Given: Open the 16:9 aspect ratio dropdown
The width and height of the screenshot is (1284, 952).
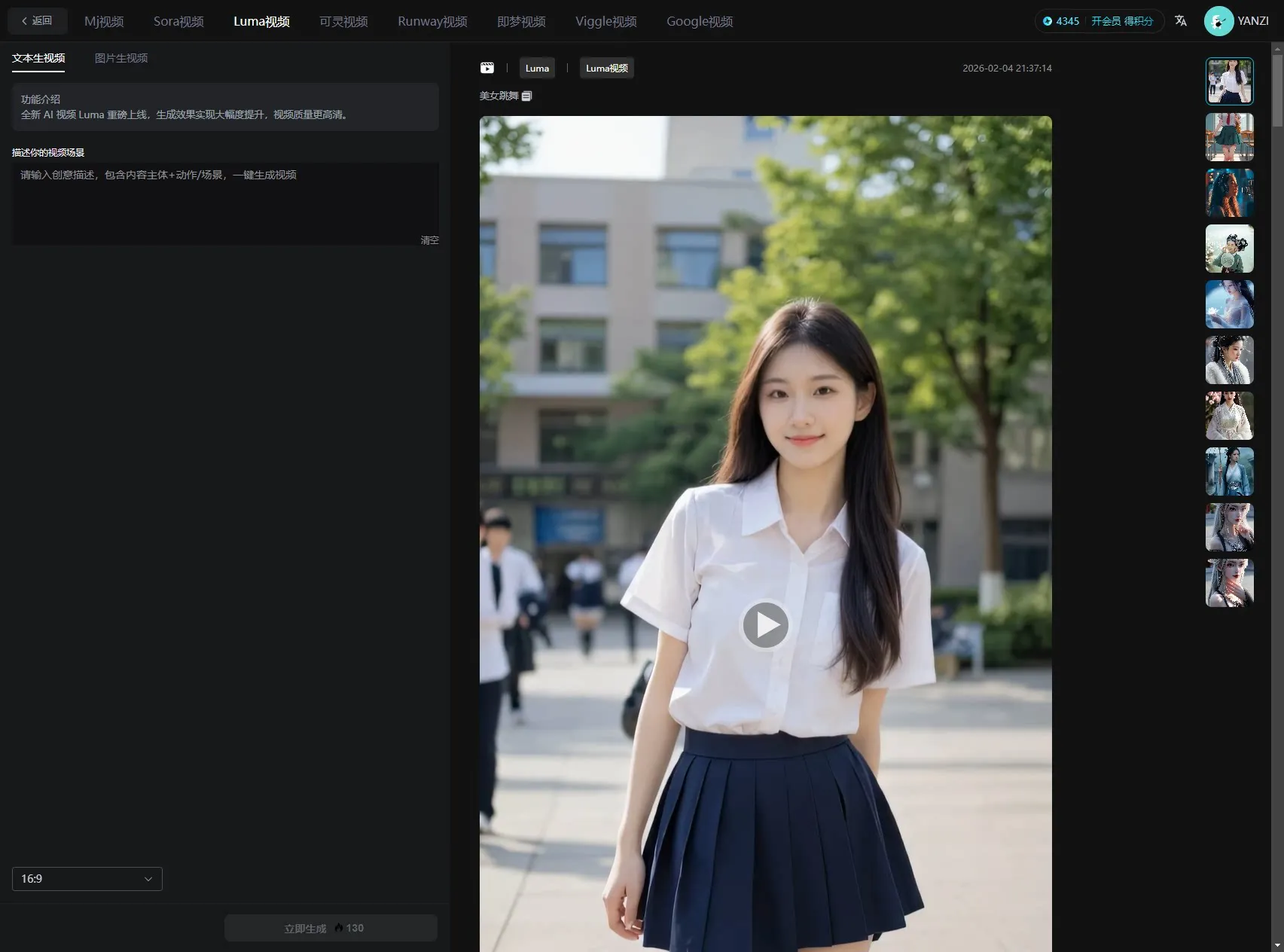Looking at the screenshot, I should tap(87, 878).
